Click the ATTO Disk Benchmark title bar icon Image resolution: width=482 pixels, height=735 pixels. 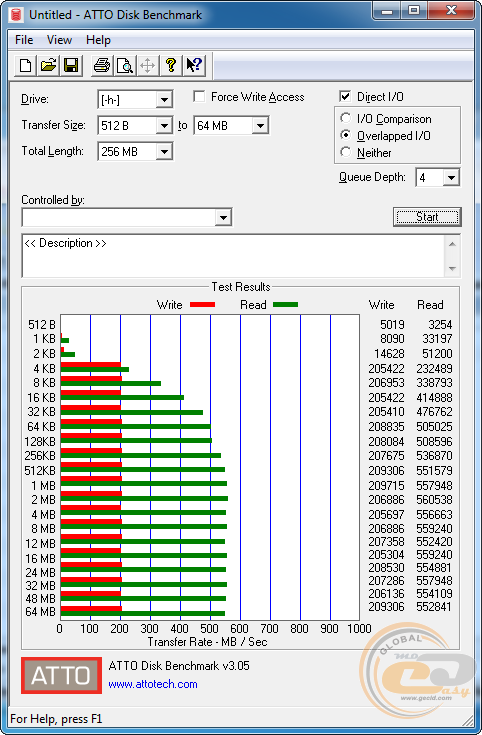click(16, 15)
